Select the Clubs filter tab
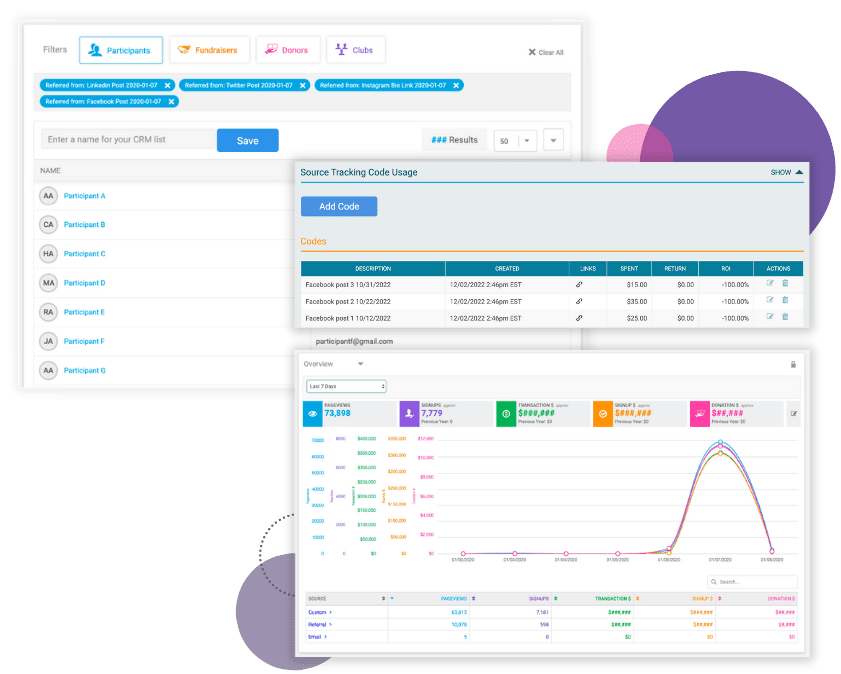This screenshot has height=674, width=841. pos(356,50)
